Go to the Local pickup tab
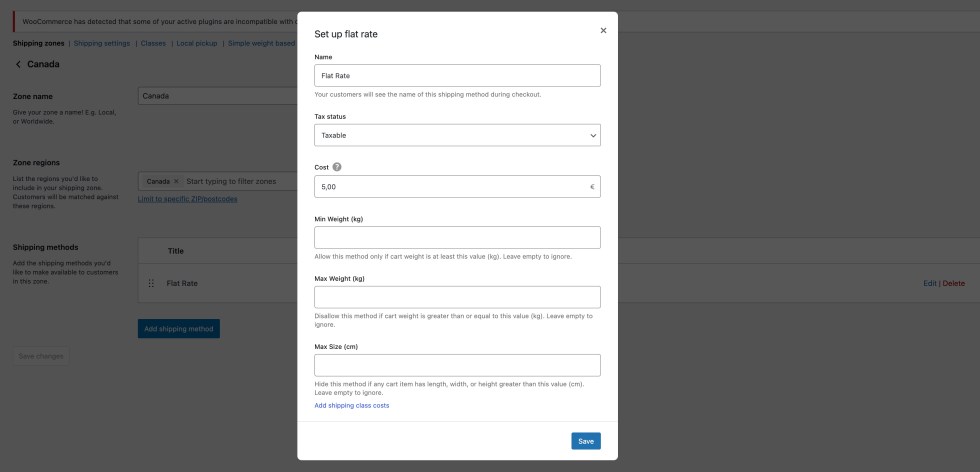Viewport: 980px width, 472px height. click(198, 43)
